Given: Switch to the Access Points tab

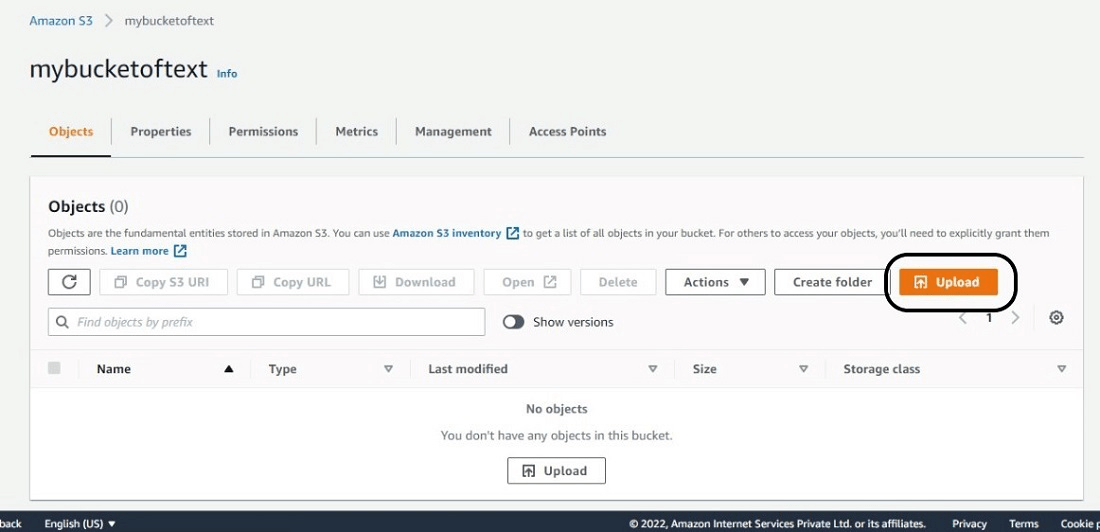Looking at the screenshot, I should [568, 131].
